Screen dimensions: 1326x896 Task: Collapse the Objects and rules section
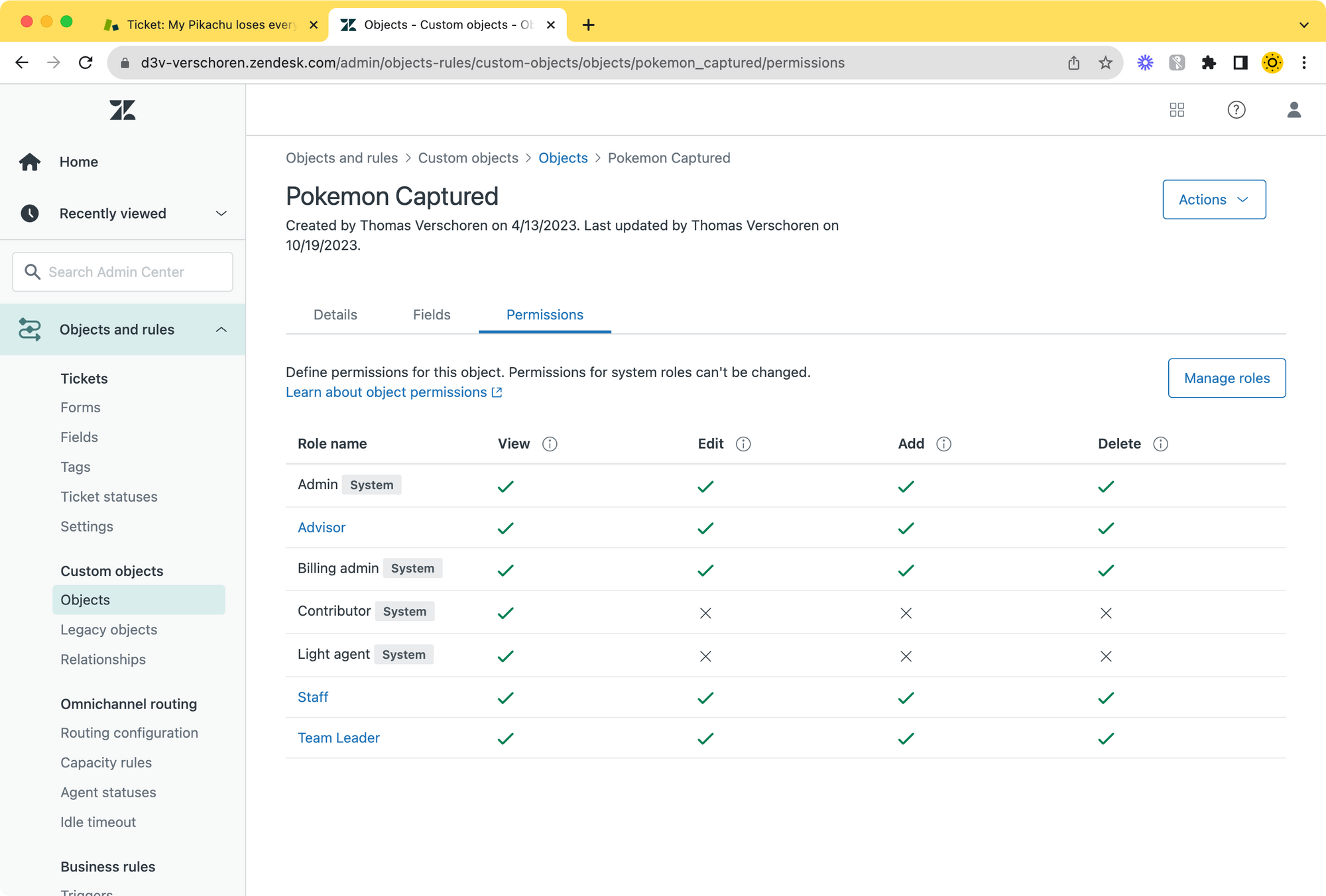click(221, 329)
